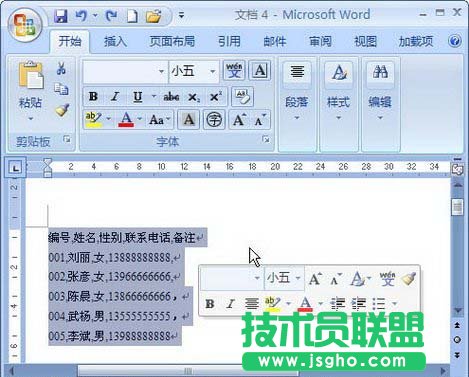The height and width of the screenshot is (377, 469).
Task: Shrink font size in ribbon
Action: click(x=260, y=119)
